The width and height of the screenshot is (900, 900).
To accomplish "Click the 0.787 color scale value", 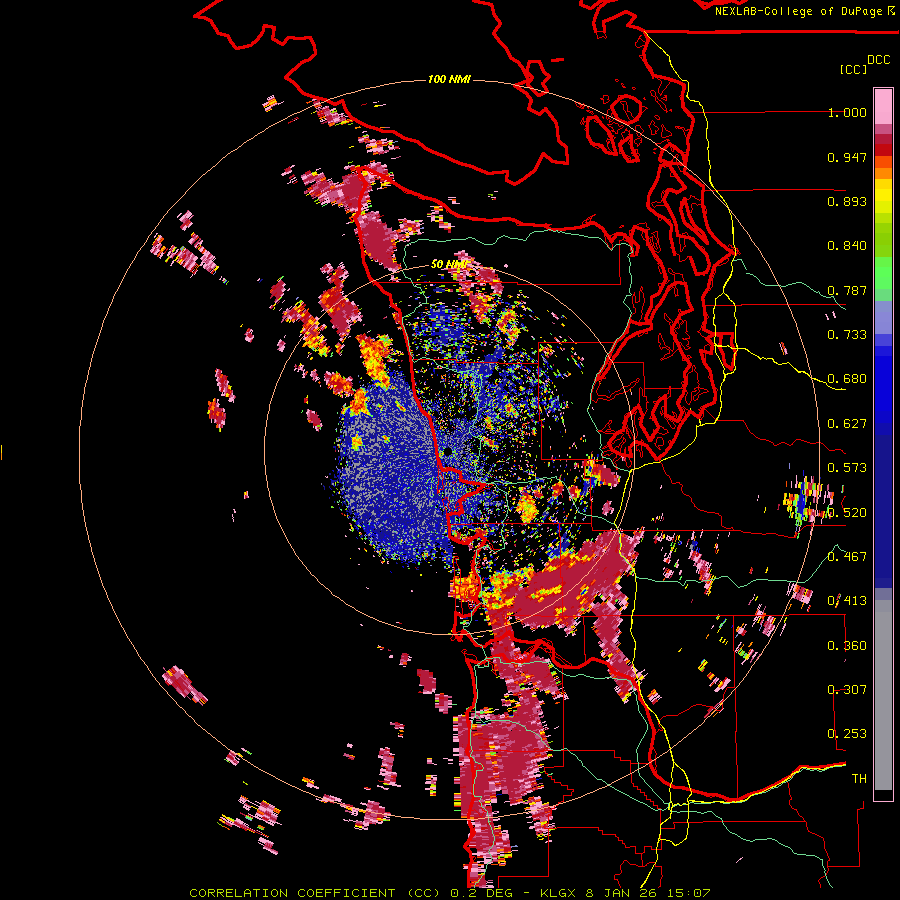I will click(x=847, y=290).
